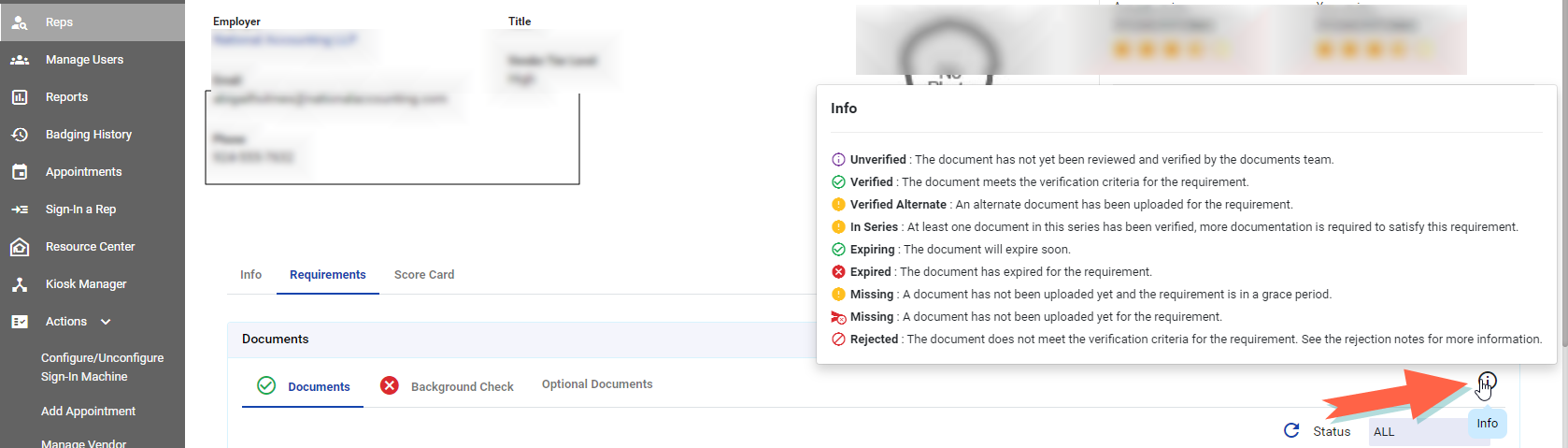Expand the Actions menu chevron

click(106, 322)
